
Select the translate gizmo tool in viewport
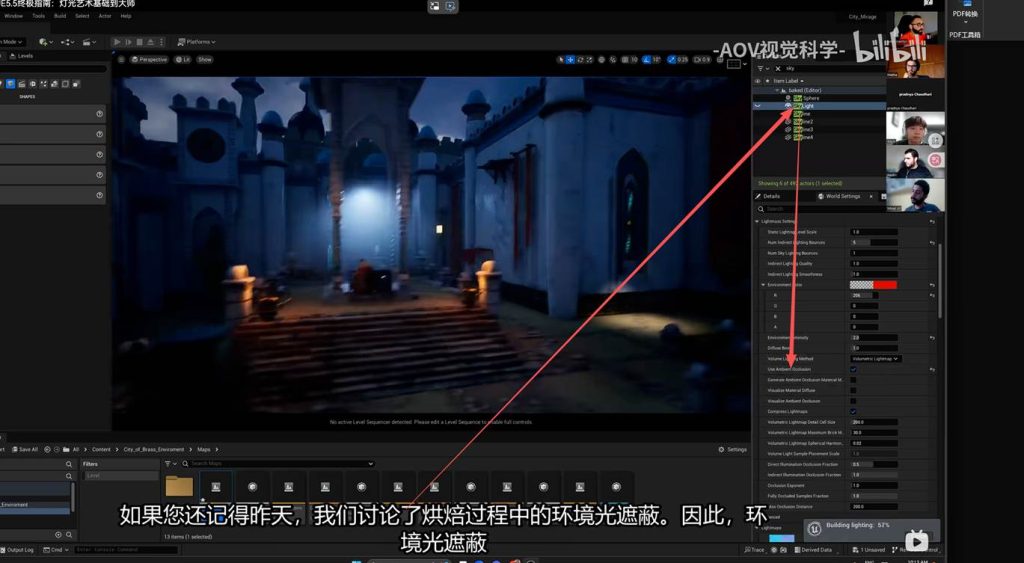coord(571,60)
